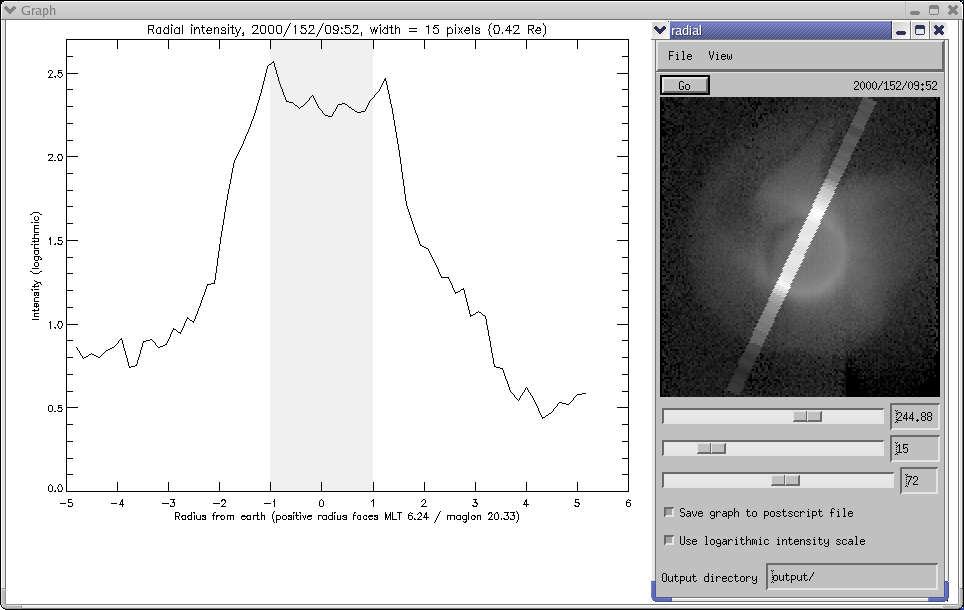
Task: Click the Output directory text field
Action: pyautogui.click(x=852, y=577)
